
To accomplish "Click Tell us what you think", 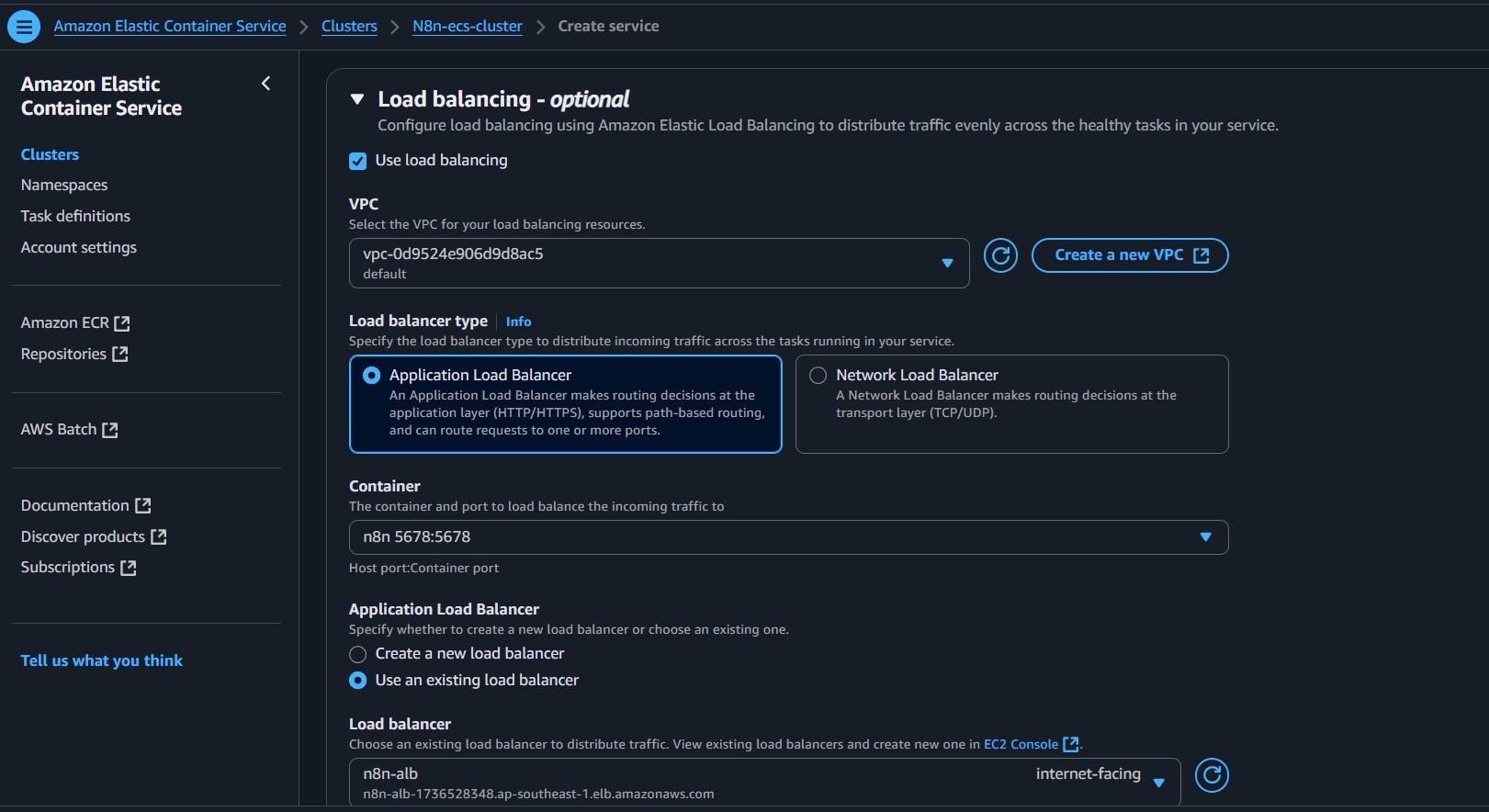I will point(102,660).
